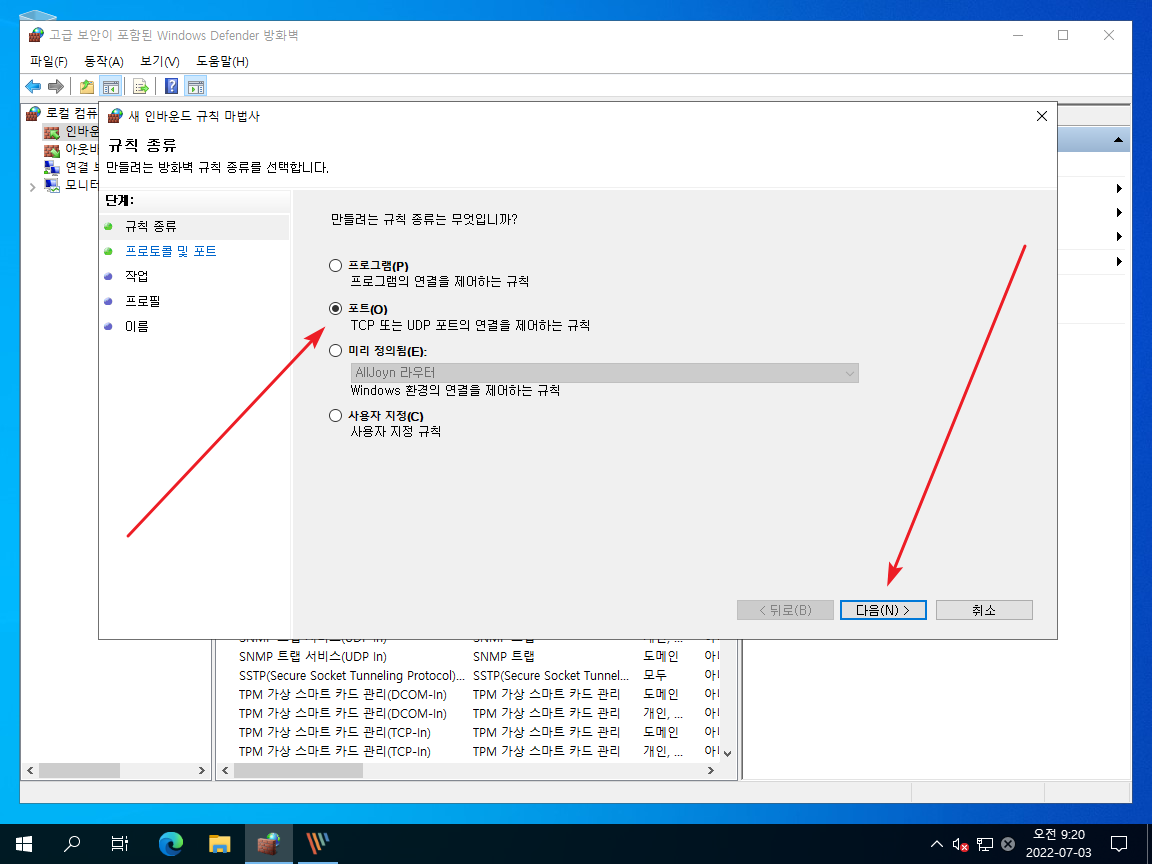Select TPM 가상 스마트 카드 관리(TCP-In) 도메인 rule

[x=335, y=733]
